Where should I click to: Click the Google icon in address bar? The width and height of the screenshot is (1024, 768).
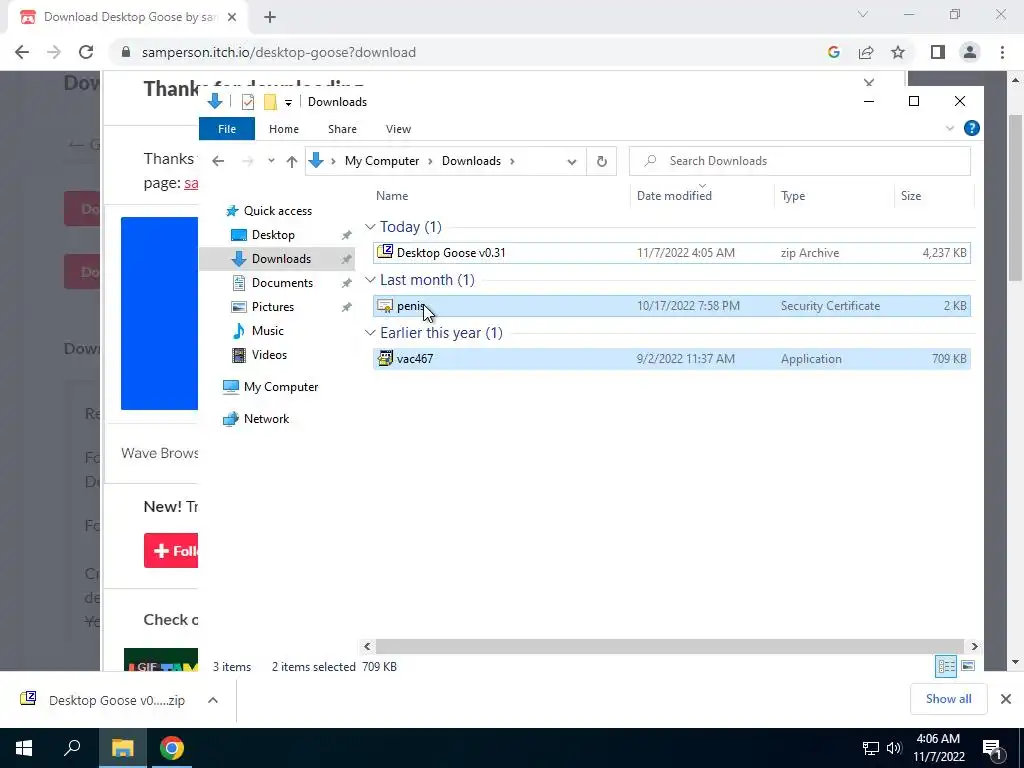pyautogui.click(x=833, y=52)
